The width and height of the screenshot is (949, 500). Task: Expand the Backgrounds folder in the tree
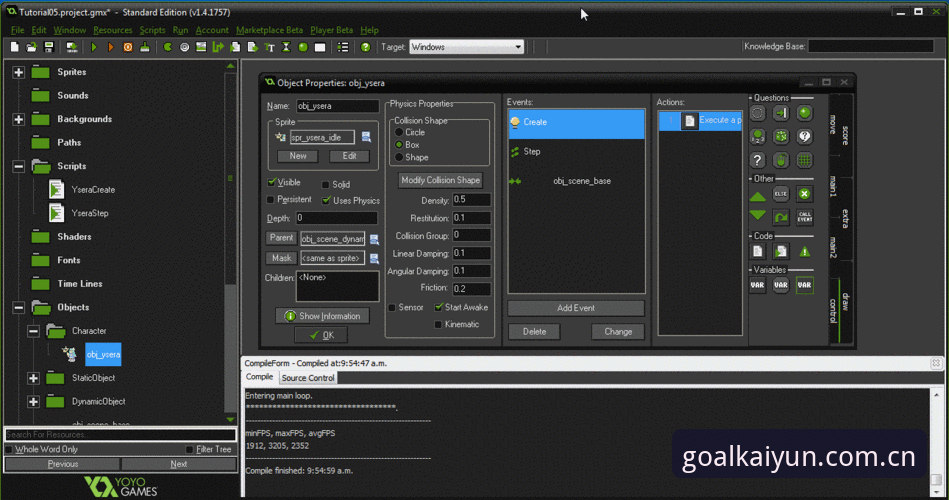[19, 119]
